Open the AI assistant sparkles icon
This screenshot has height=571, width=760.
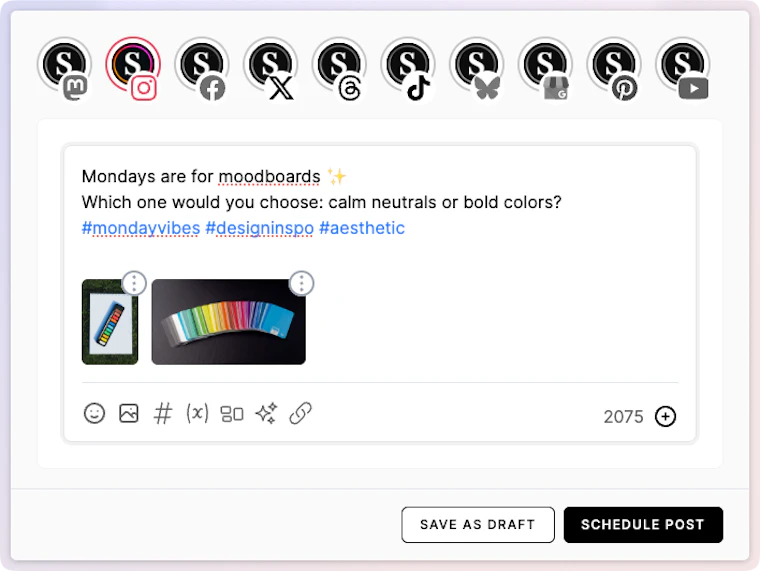[267, 413]
